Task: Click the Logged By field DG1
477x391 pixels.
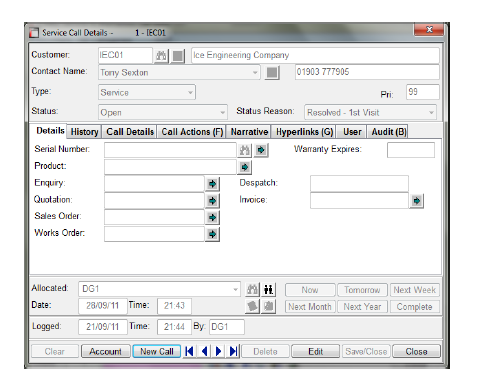Action: pos(227,327)
